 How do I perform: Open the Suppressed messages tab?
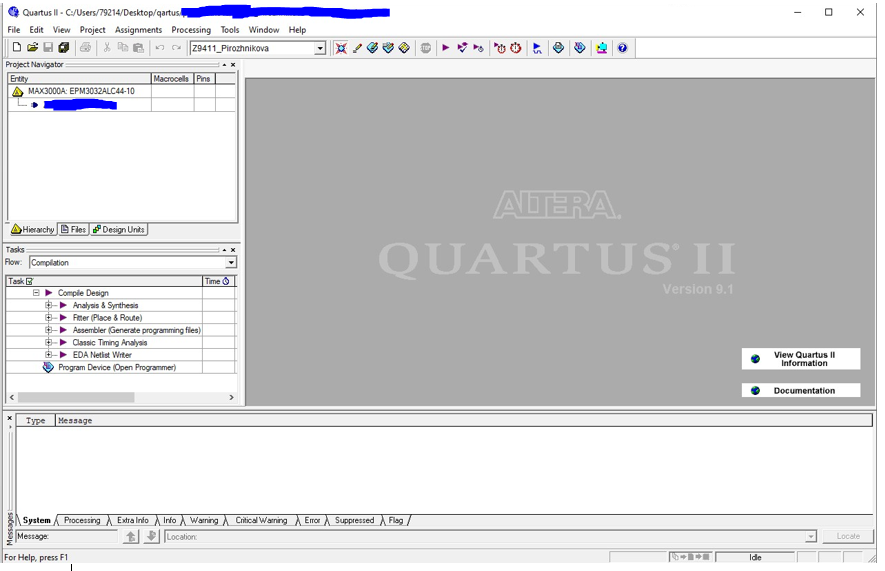tap(354, 520)
